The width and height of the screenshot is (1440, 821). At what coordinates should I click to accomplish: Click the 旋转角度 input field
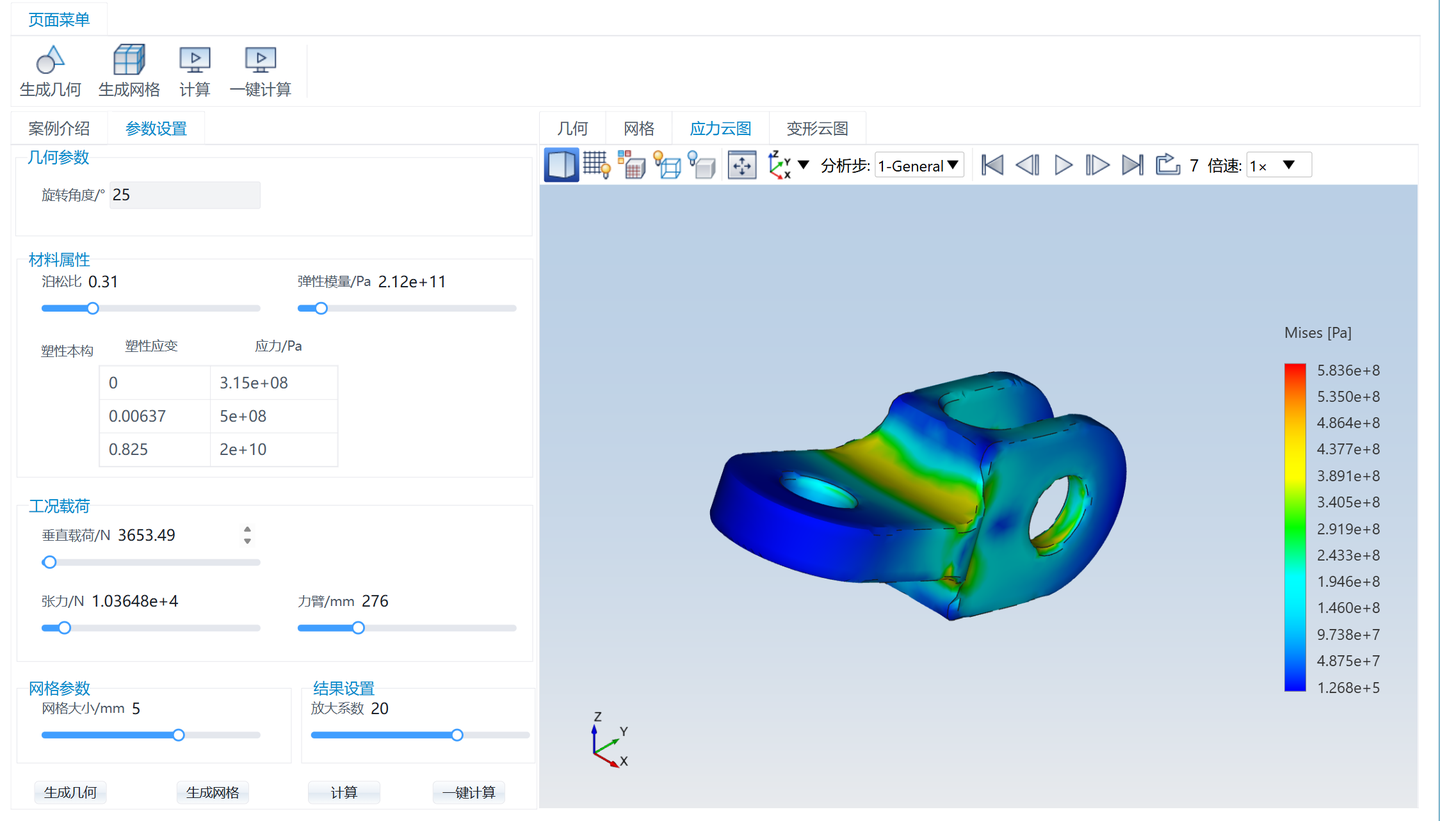point(185,195)
